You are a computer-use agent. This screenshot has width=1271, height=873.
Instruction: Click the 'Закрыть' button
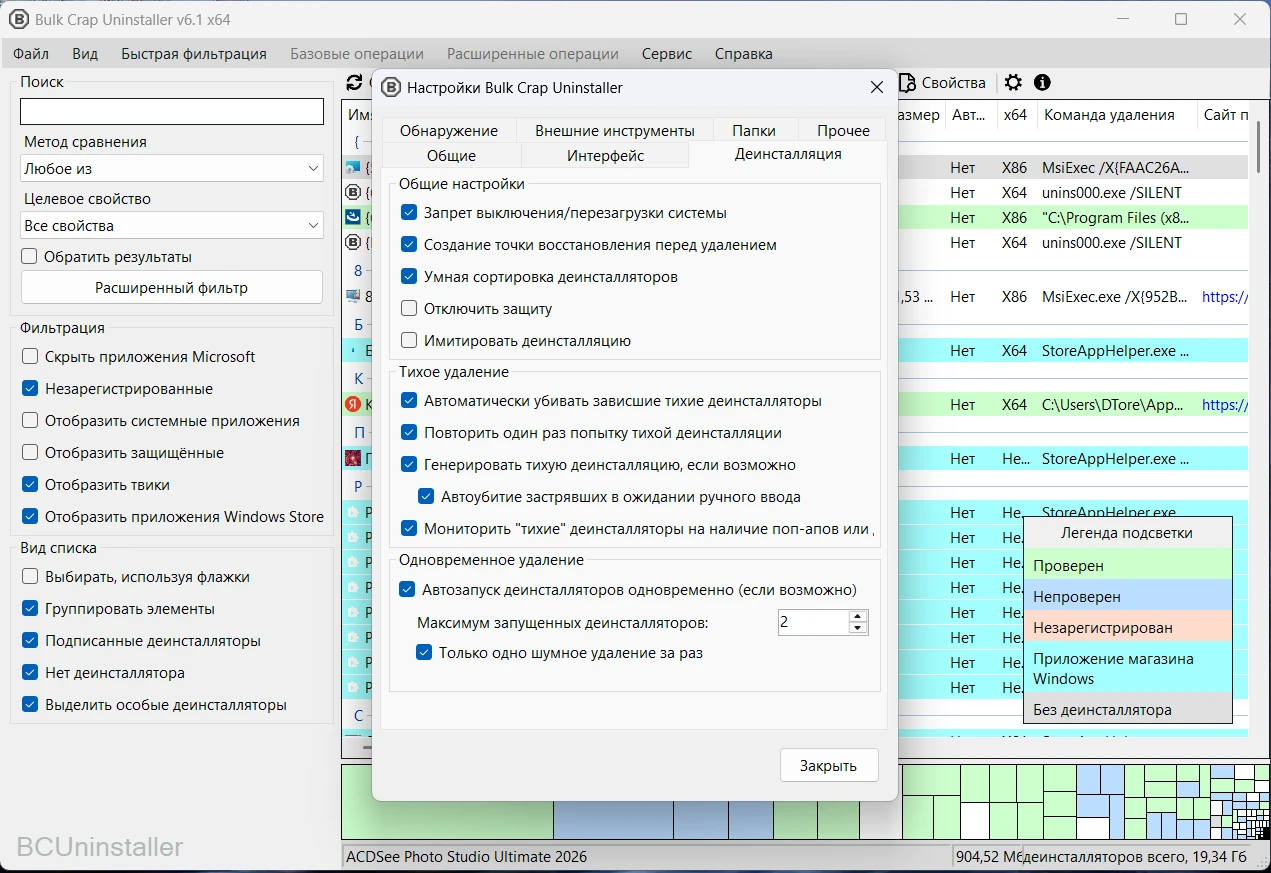click(828, 766)
